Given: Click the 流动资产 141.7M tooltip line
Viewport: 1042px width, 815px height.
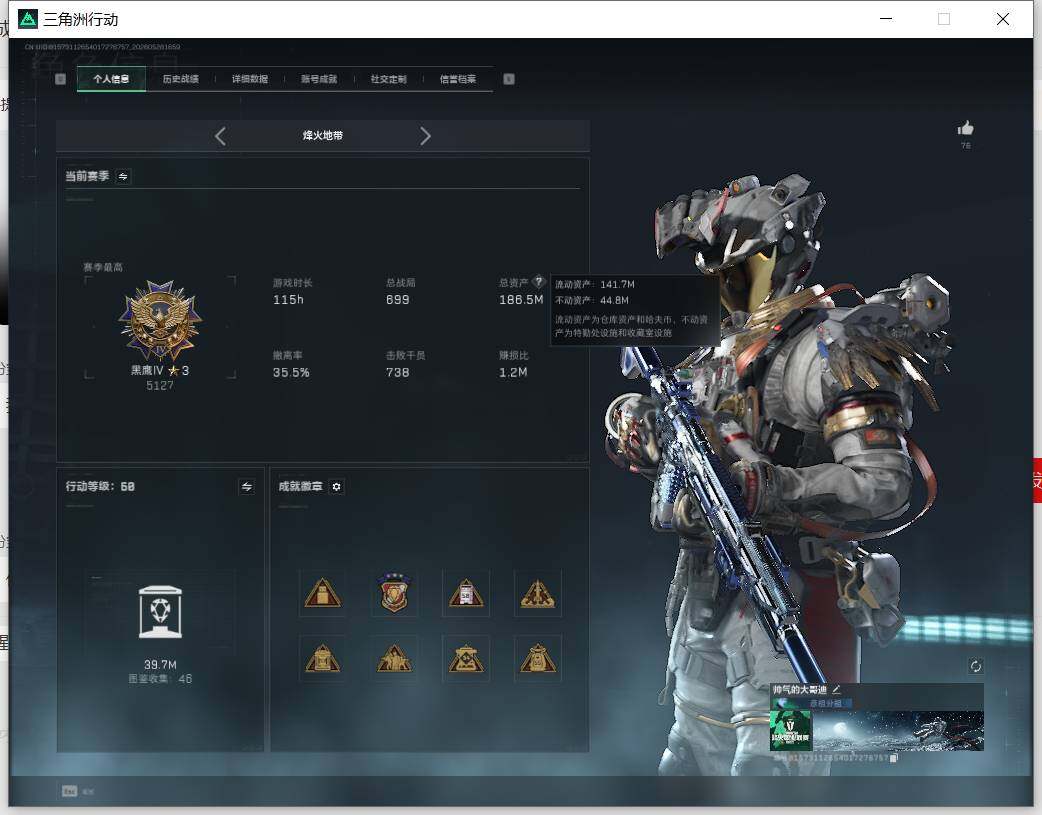Looking at the screenshot, I should [x=595, y=285].
